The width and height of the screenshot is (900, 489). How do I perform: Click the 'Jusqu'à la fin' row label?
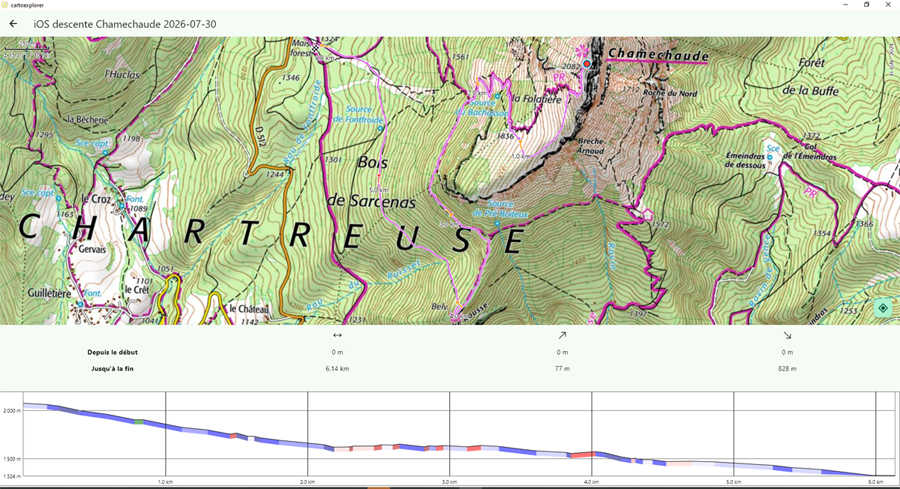point(112,368)
